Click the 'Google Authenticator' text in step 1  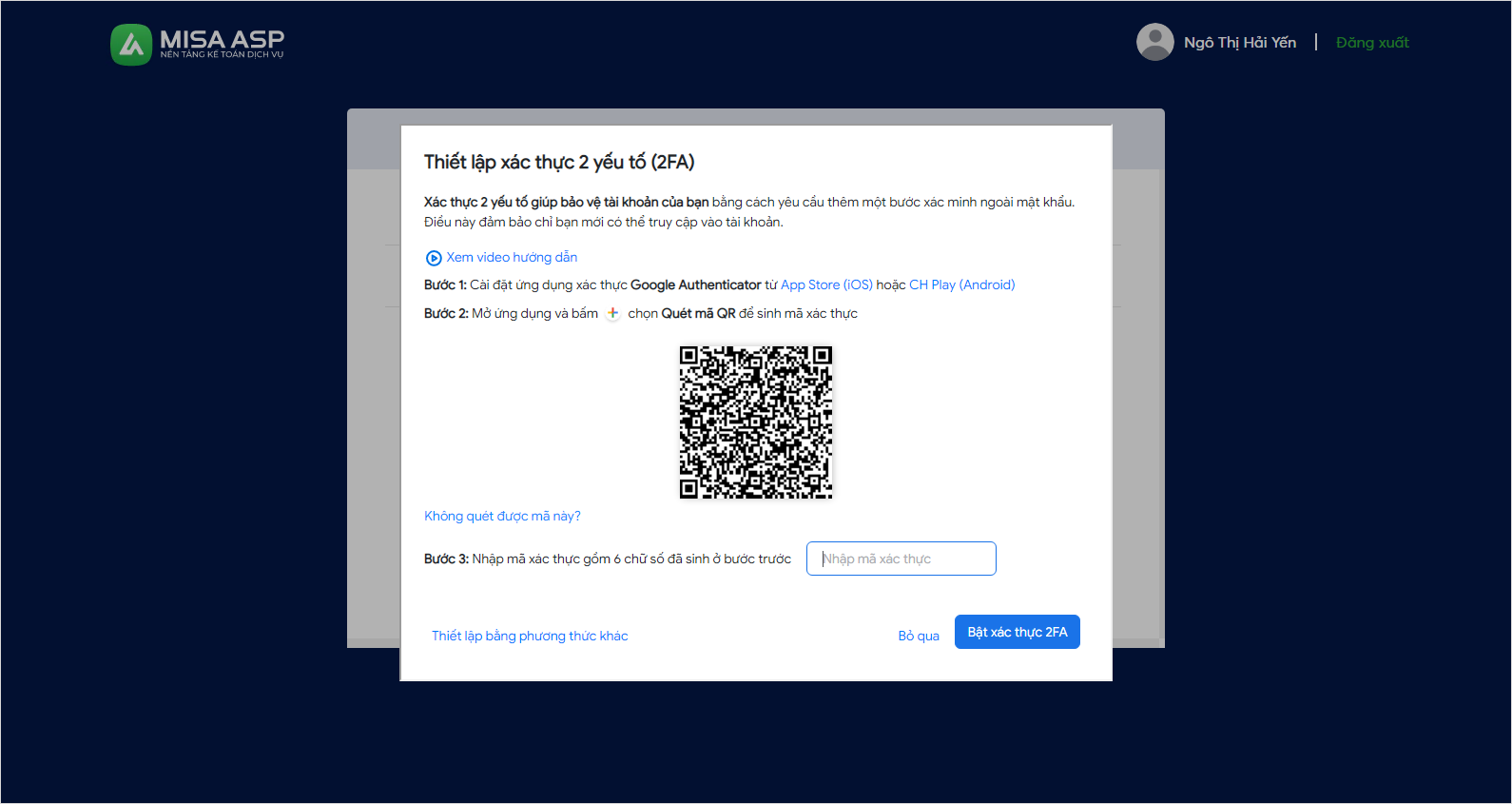click(x=695, y=284)
